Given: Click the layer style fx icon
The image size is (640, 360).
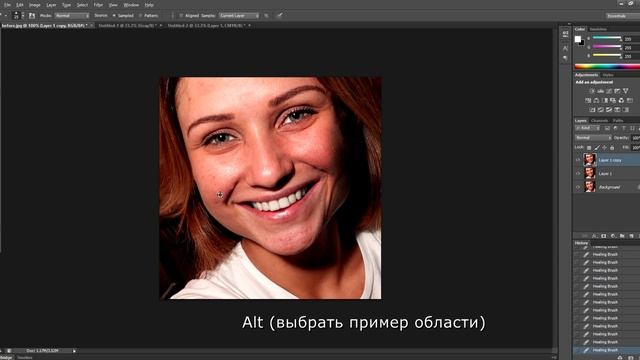Looking at the screenshot, I should (x=594, y=236).
